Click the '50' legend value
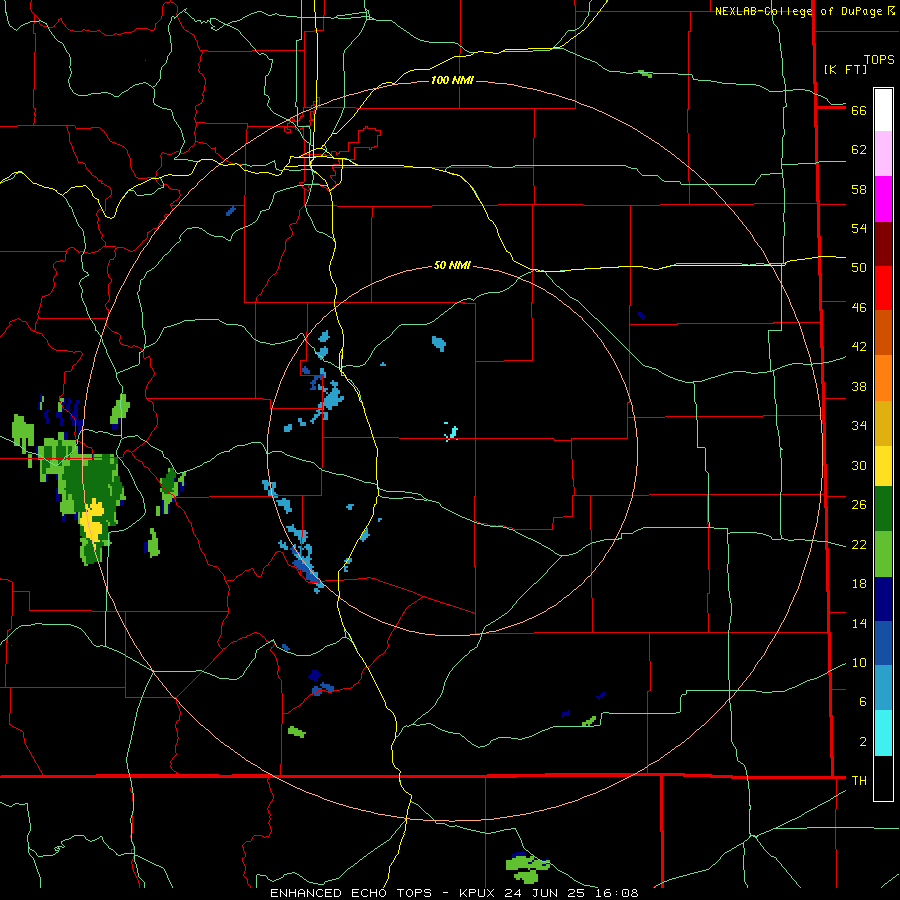The width and height of the screenshot is (900, 900). (x=859, y=268)
